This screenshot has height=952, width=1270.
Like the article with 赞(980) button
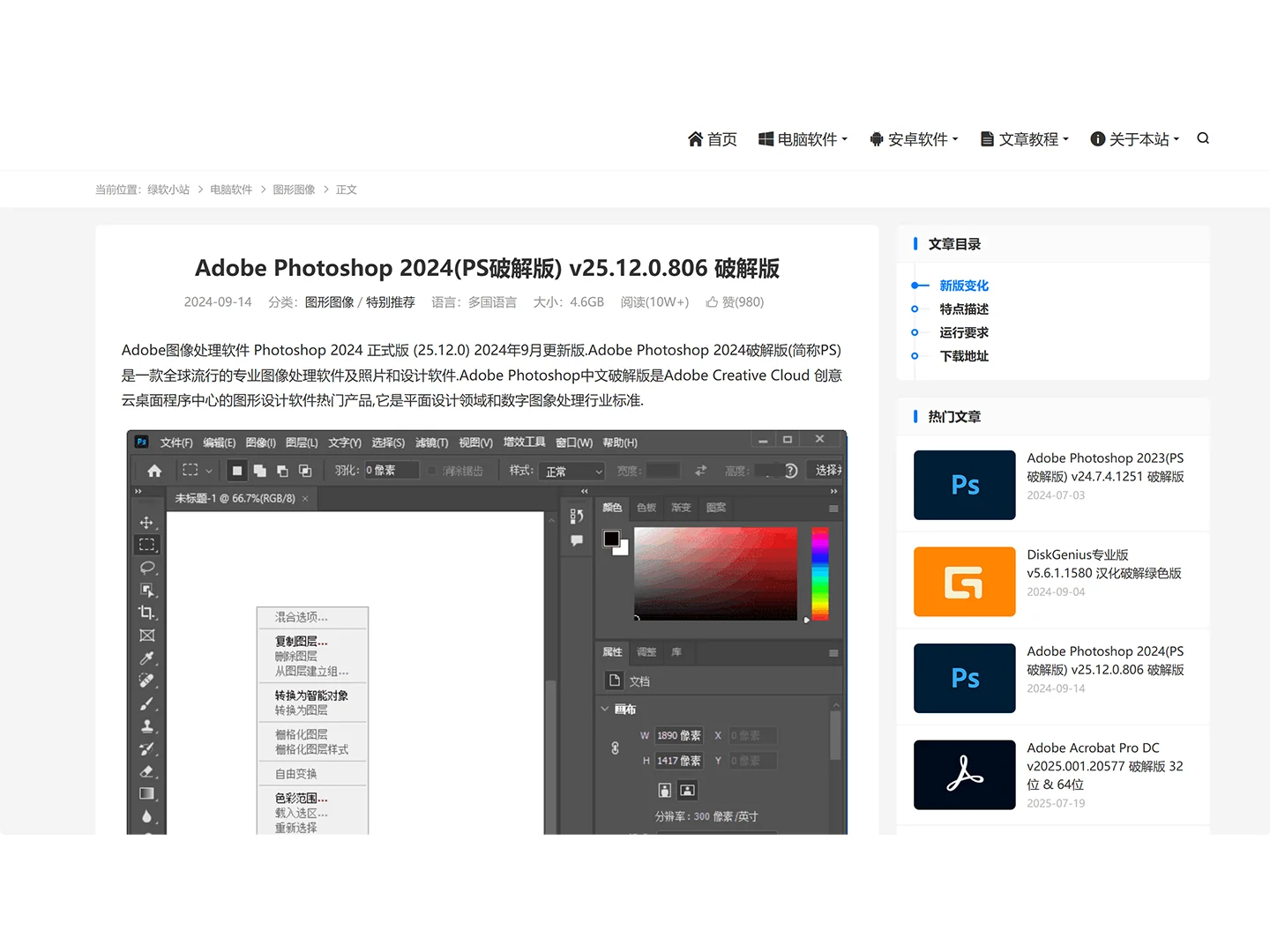[x=735, y=302]
